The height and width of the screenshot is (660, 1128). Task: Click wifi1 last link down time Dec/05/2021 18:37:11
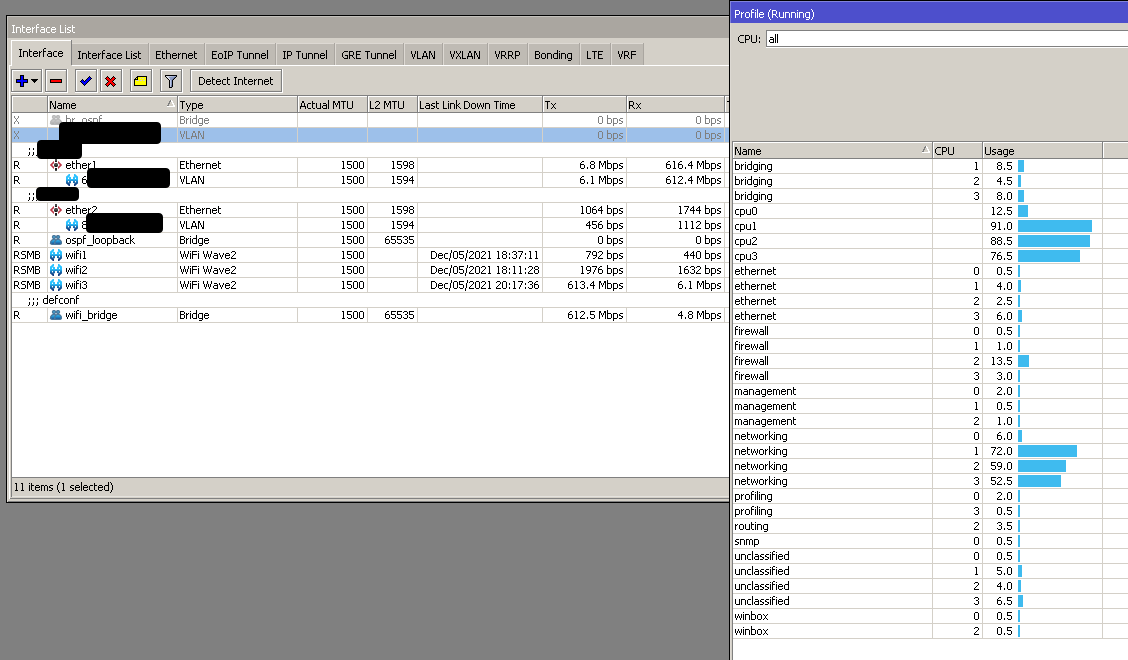[x=484, y=255]
